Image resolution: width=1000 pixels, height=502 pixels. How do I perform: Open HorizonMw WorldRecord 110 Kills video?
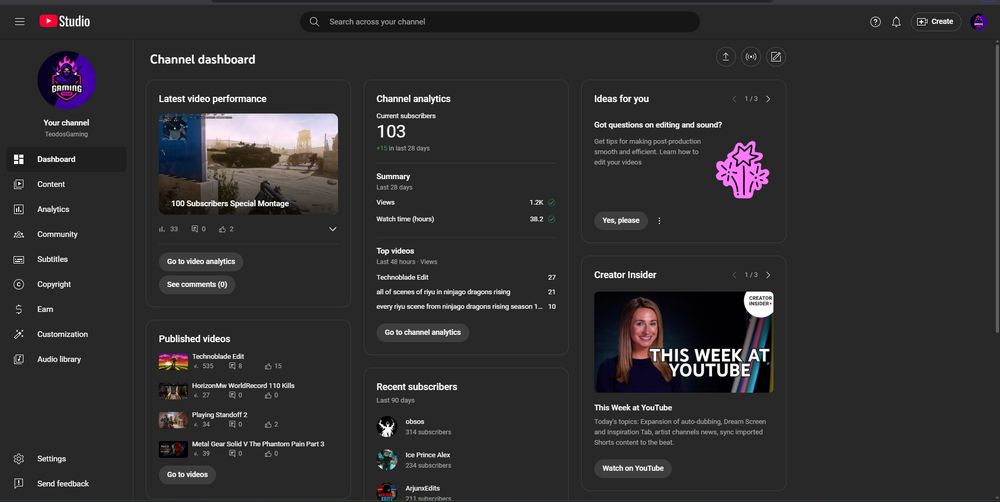[x=243, y=386]
